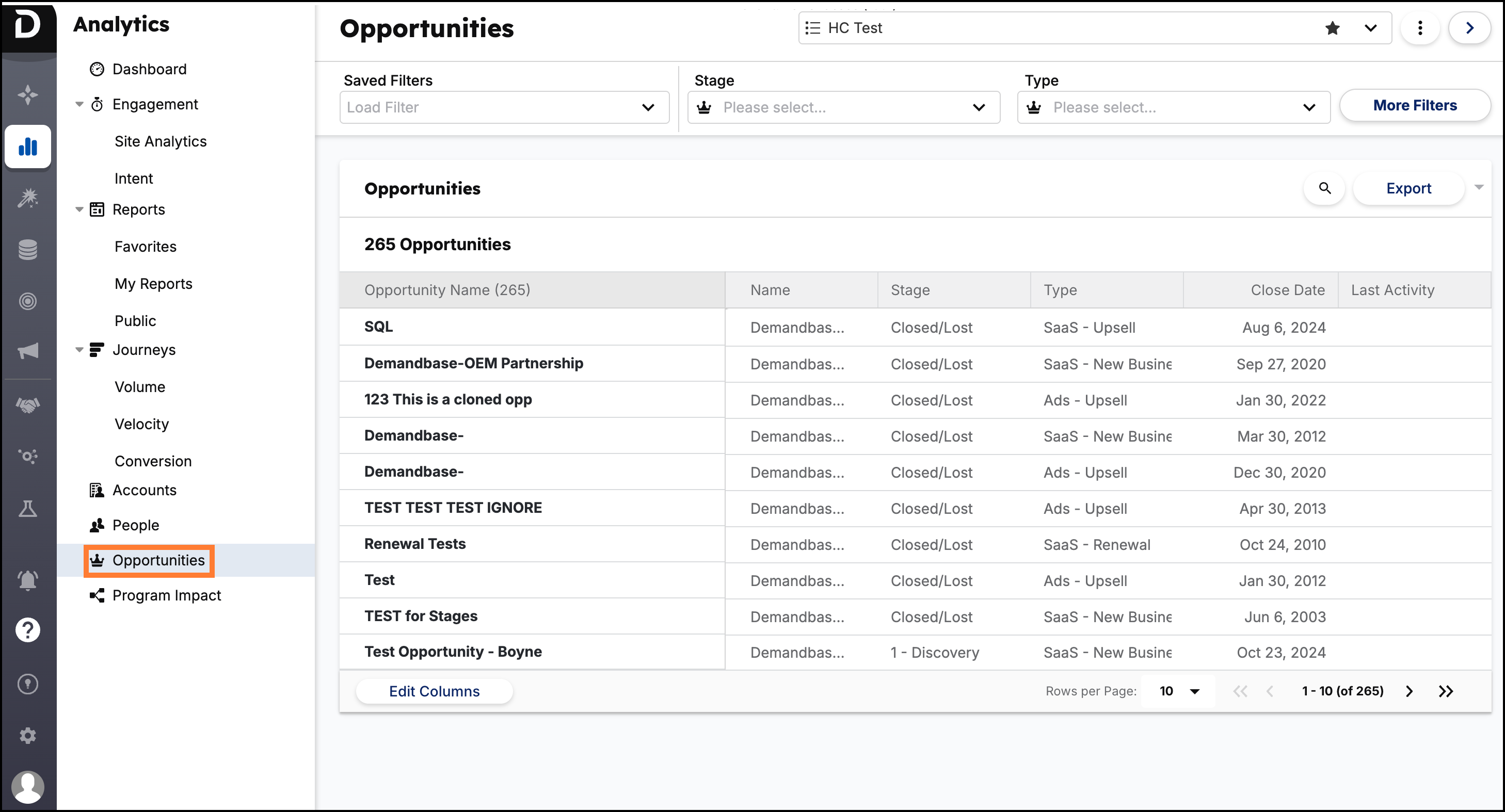Open the target rail icon

27,301
